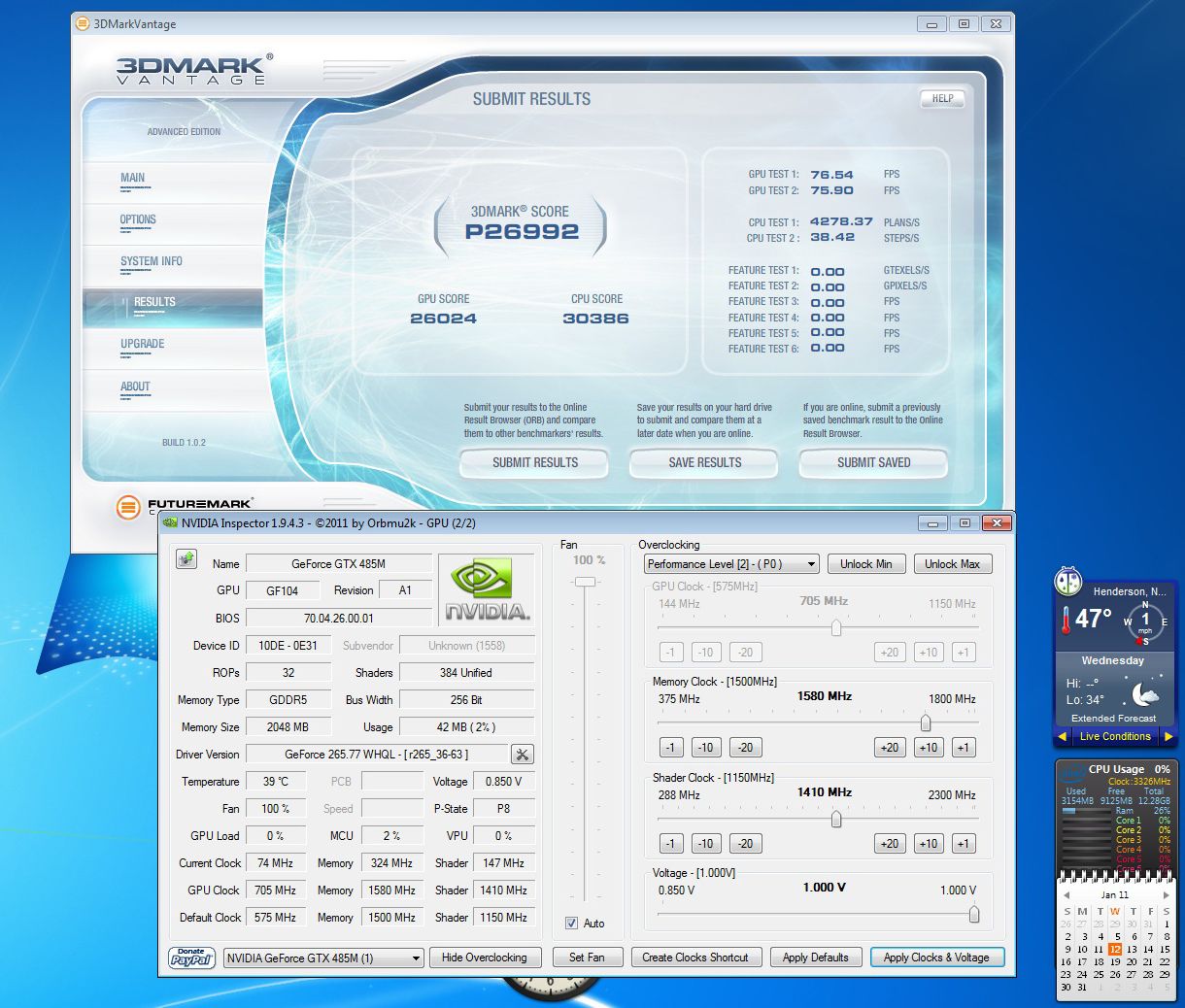Click Unlock Min button
This screenshot has height=1008, width=1185.
click(x=866, y=564)
